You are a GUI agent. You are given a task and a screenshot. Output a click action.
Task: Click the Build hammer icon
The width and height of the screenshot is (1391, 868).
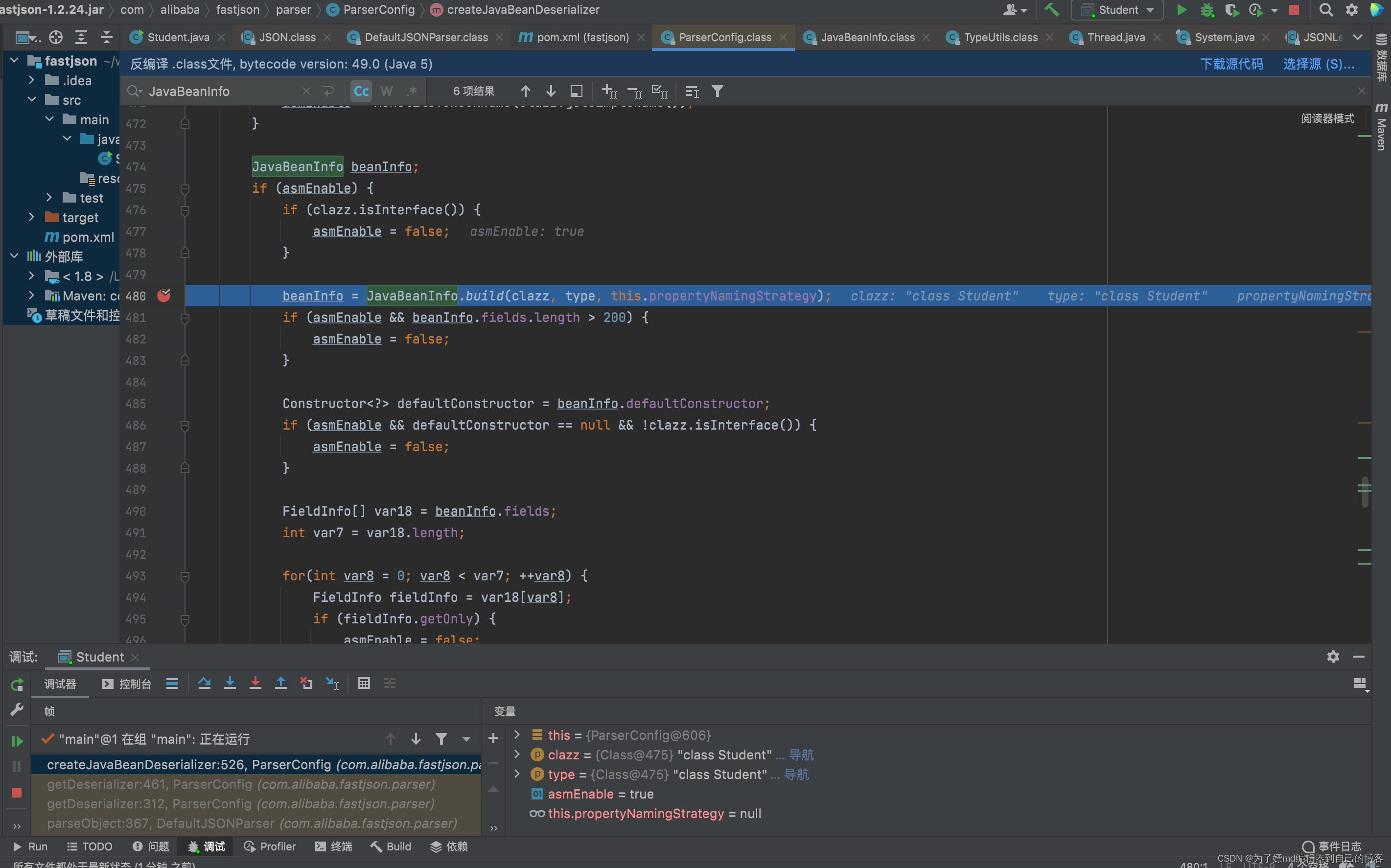tap(1051, 10)
